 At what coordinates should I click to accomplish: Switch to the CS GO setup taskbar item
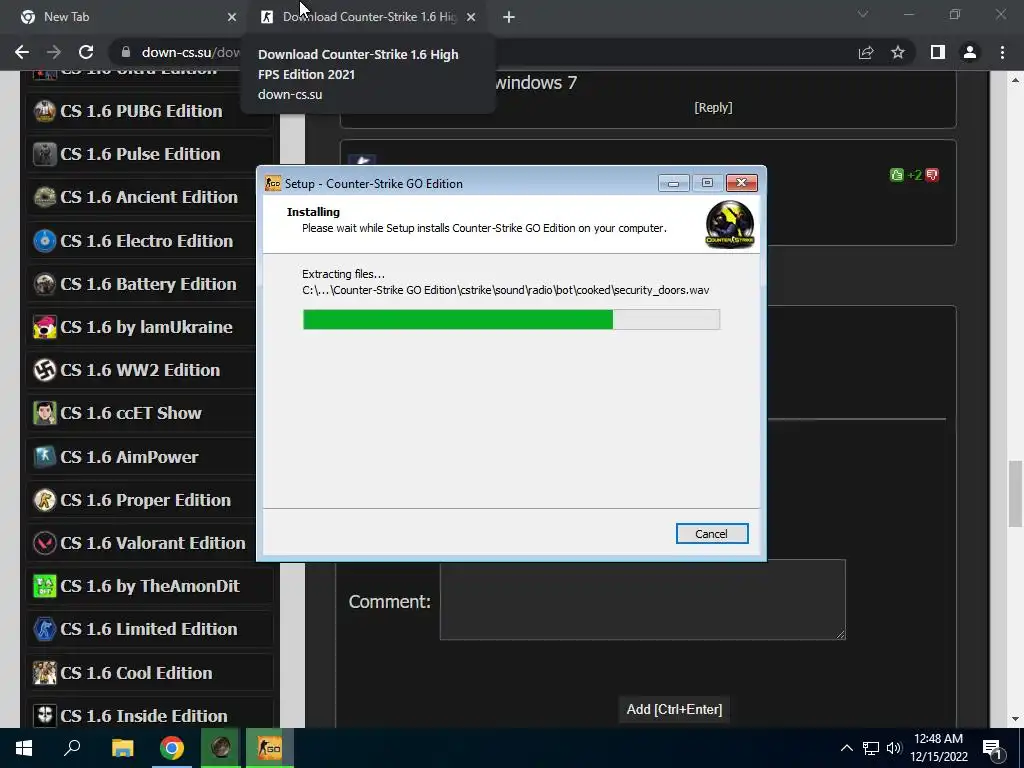click(270, 748)
